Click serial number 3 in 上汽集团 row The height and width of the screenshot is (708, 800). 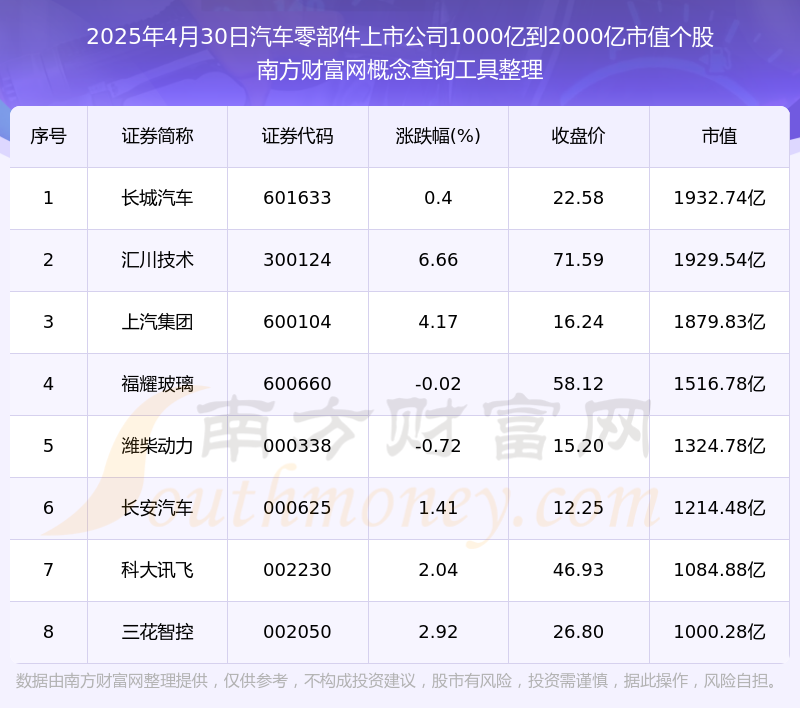click(x=48, y=322)
